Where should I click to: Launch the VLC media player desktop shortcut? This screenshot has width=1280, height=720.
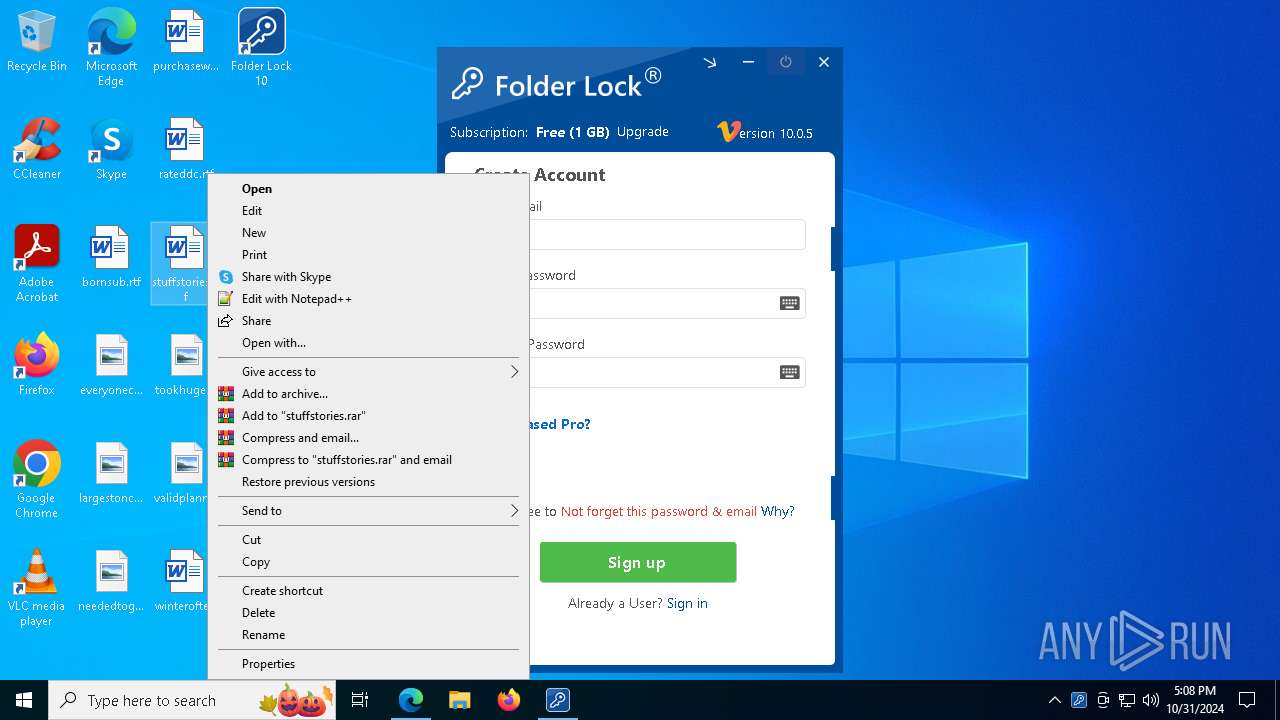coord(37,587)
